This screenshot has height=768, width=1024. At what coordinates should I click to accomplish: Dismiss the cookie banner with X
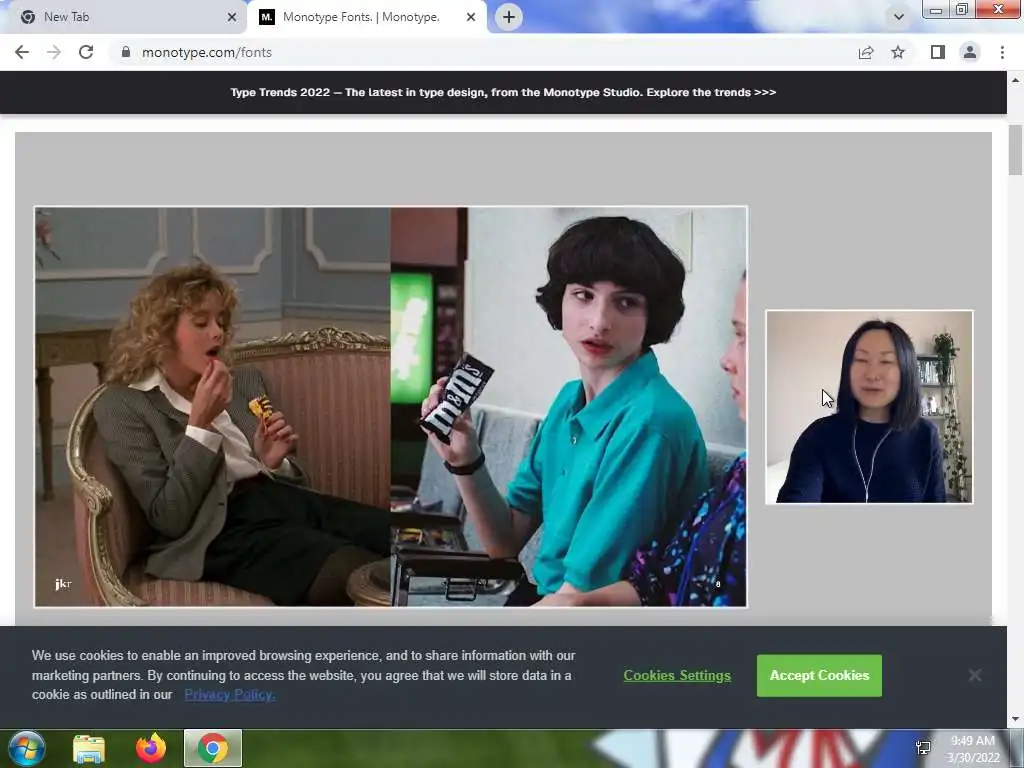(x=974, y=675)
